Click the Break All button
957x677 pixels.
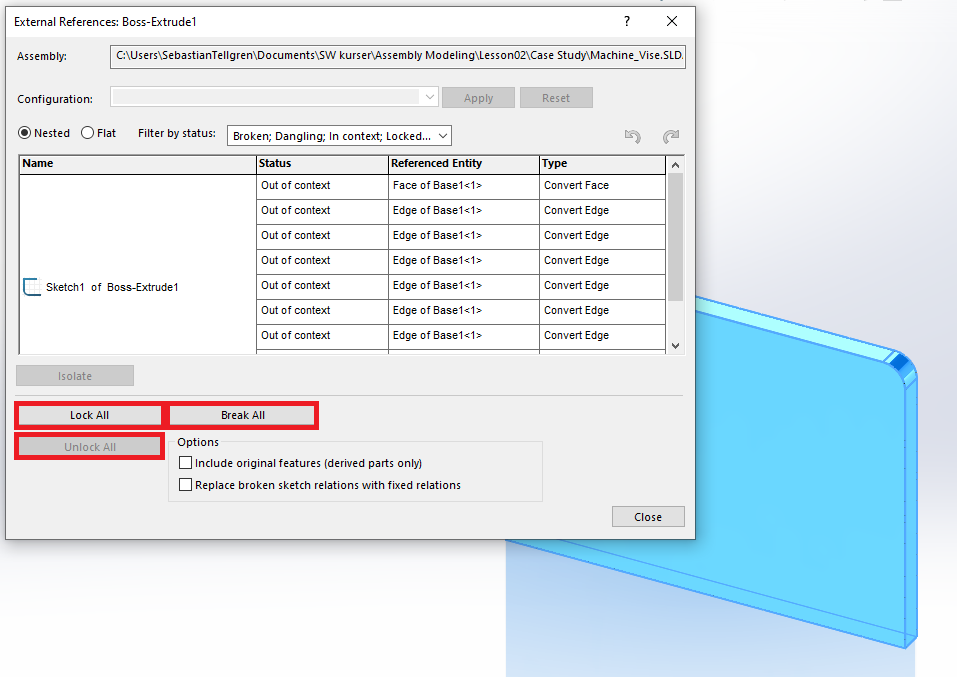pos(243,415)
